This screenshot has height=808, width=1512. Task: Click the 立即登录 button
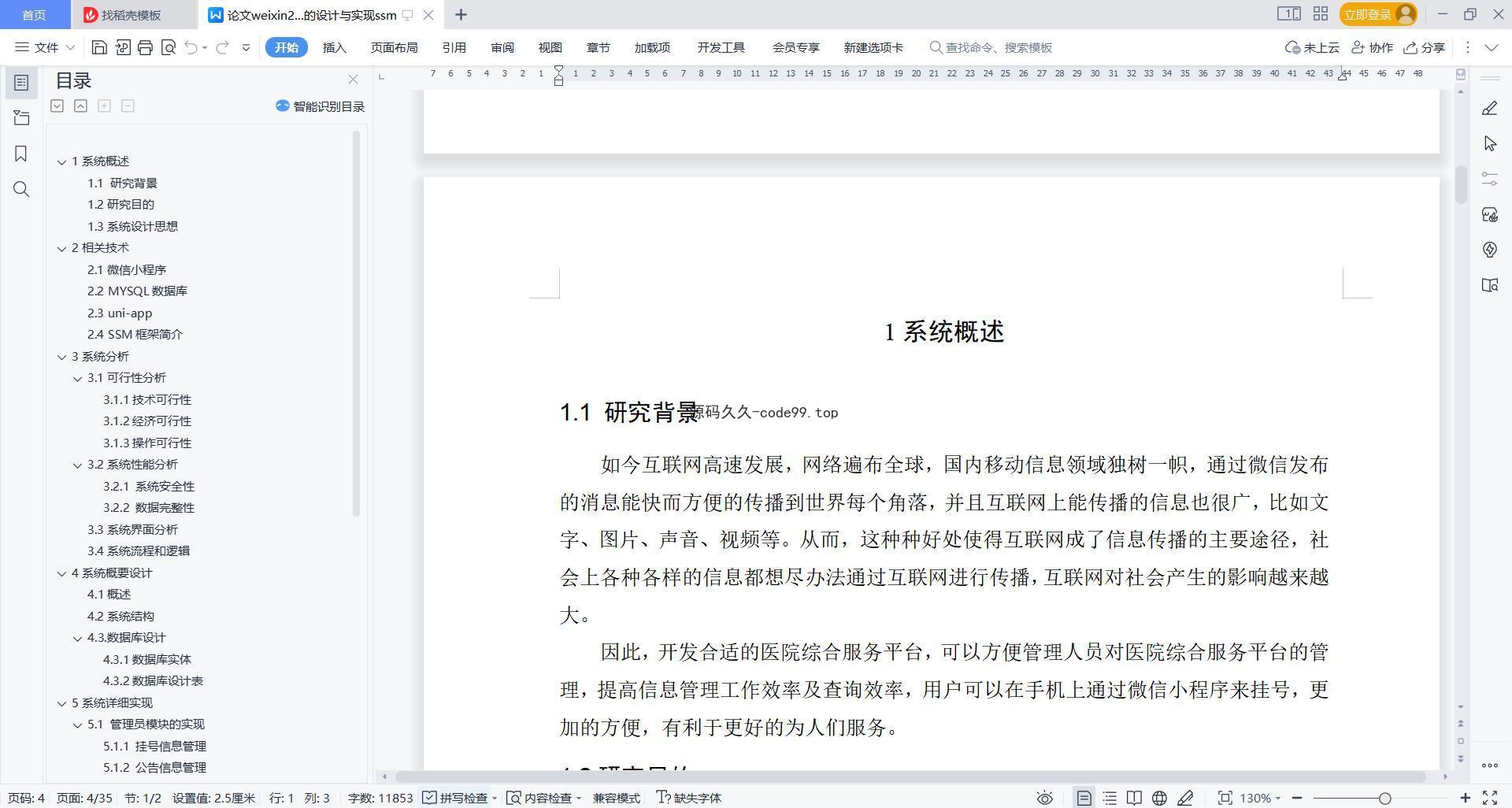1377,14
